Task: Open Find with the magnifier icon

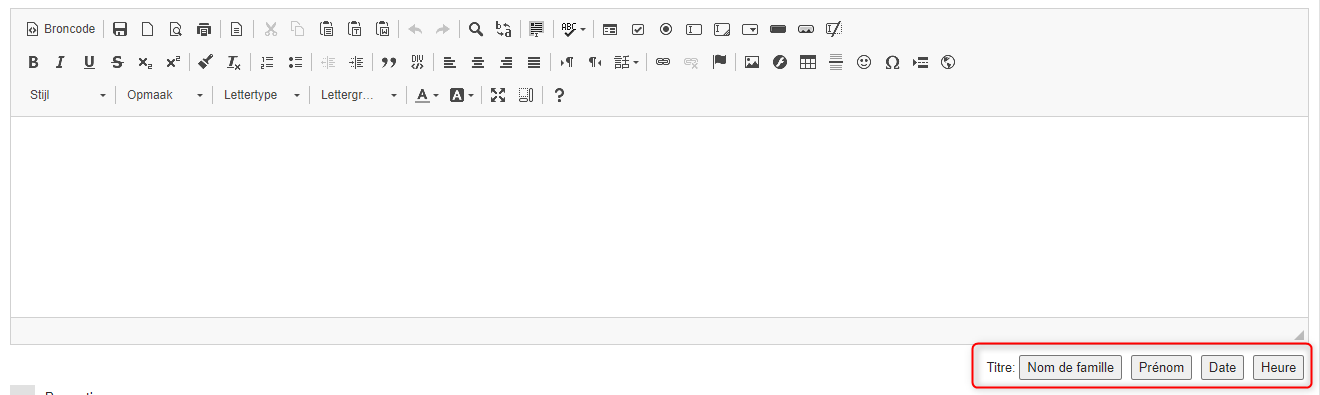Action: 476,29
